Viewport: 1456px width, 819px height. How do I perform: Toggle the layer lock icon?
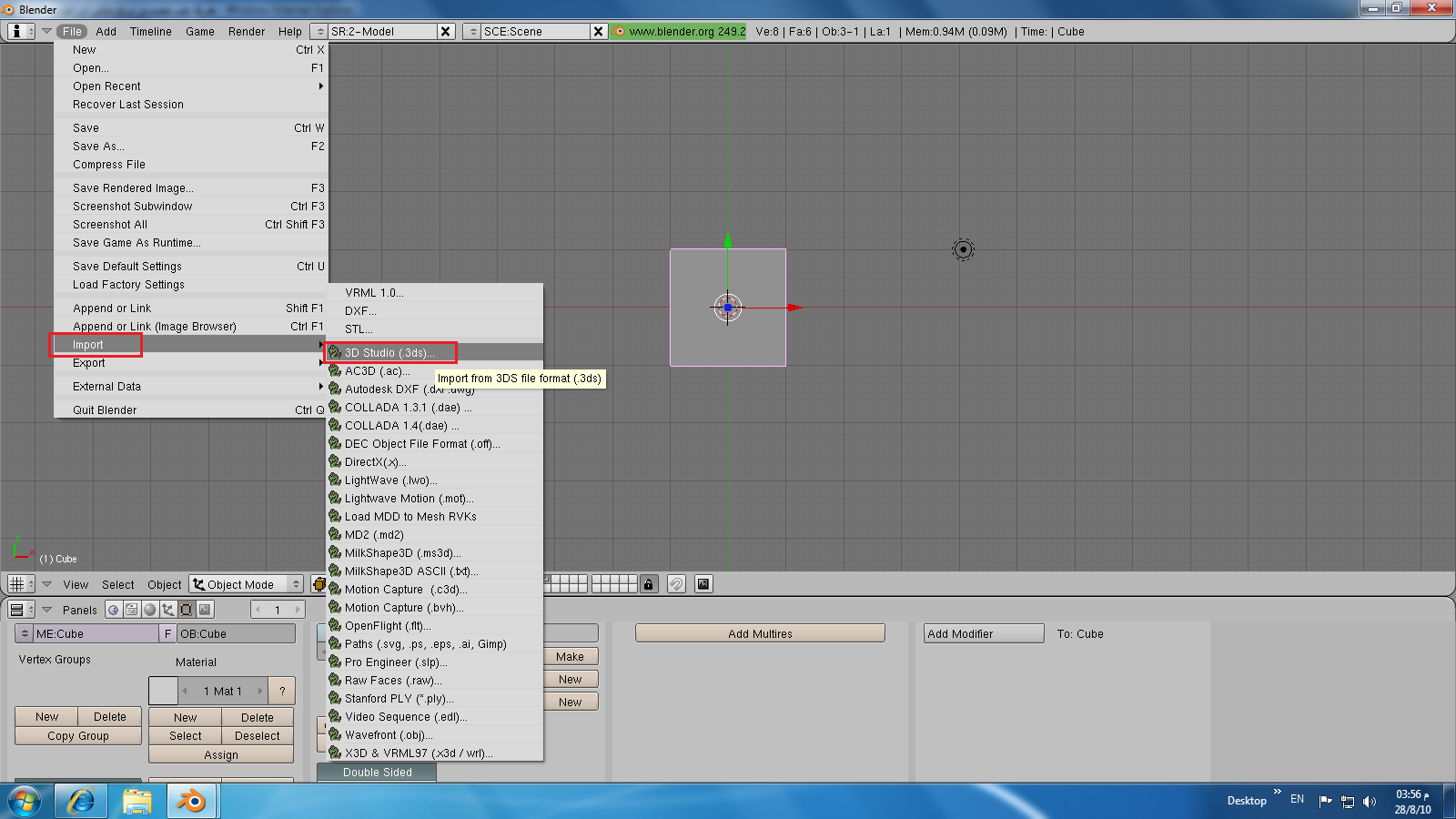pos(648,584)
